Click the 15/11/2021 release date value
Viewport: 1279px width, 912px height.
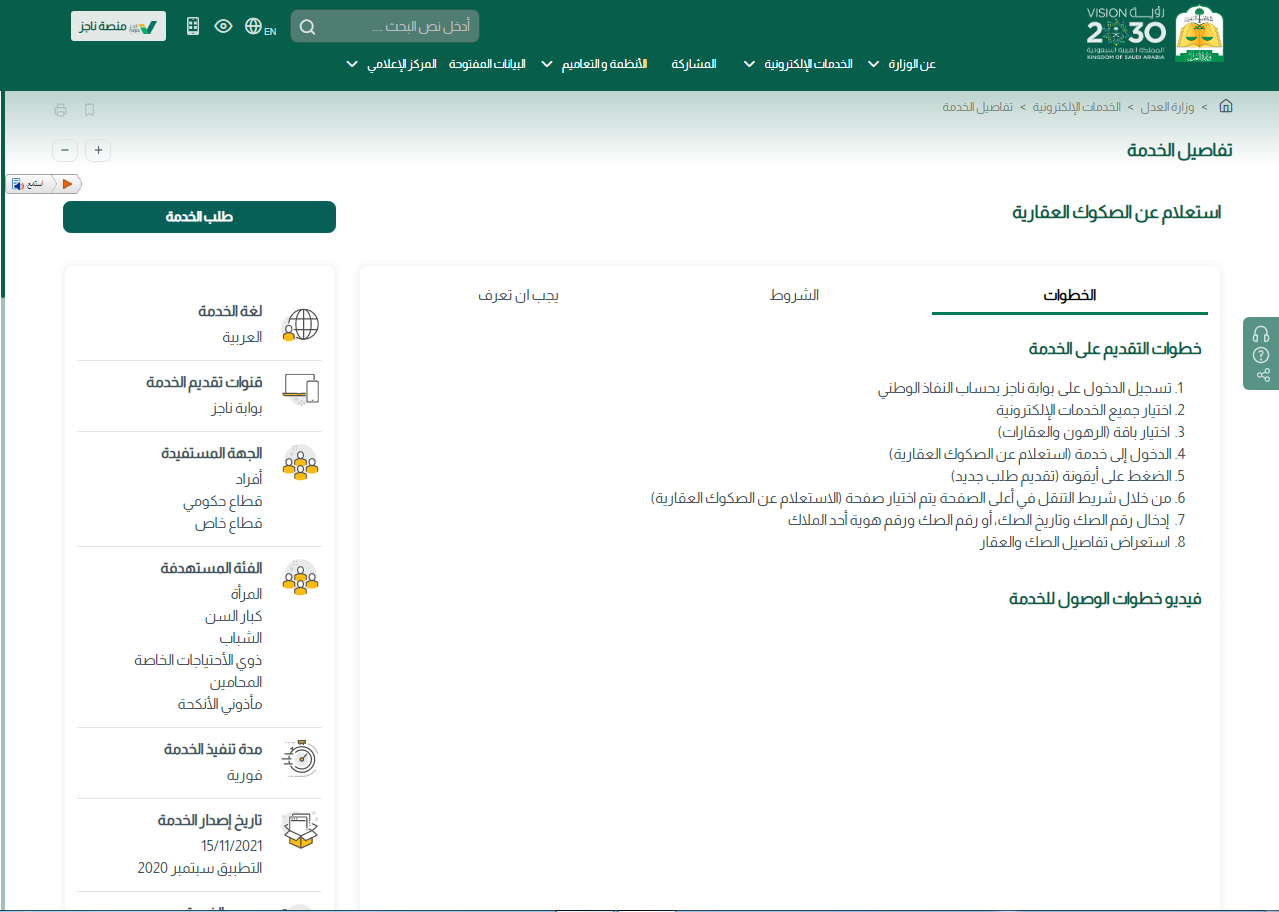pyautogui.click(x=231, y=846)
